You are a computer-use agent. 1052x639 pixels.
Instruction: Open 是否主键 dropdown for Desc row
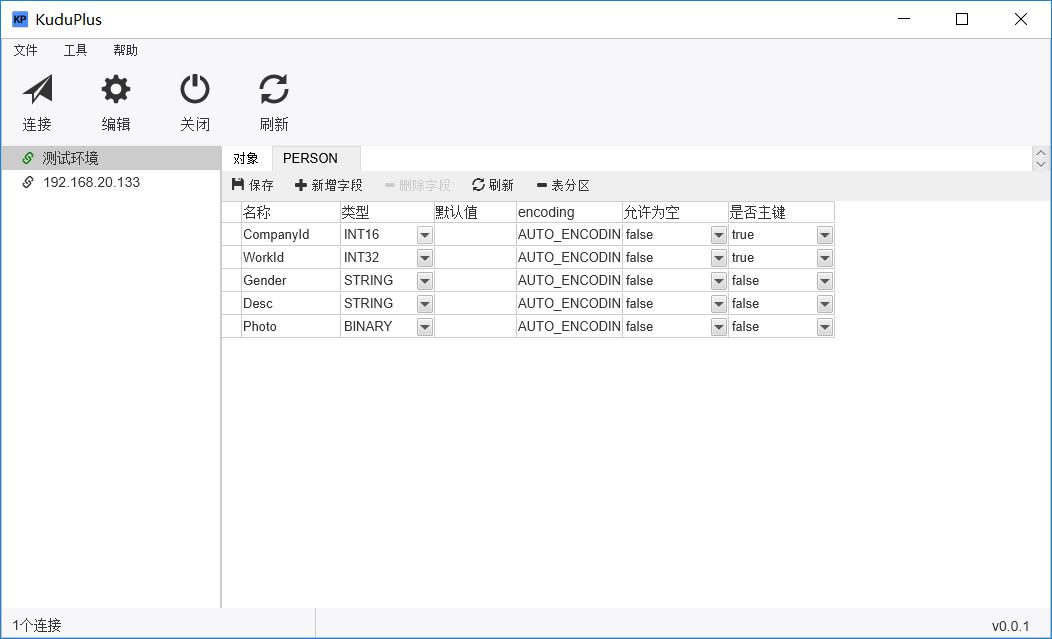click(825, 303)
